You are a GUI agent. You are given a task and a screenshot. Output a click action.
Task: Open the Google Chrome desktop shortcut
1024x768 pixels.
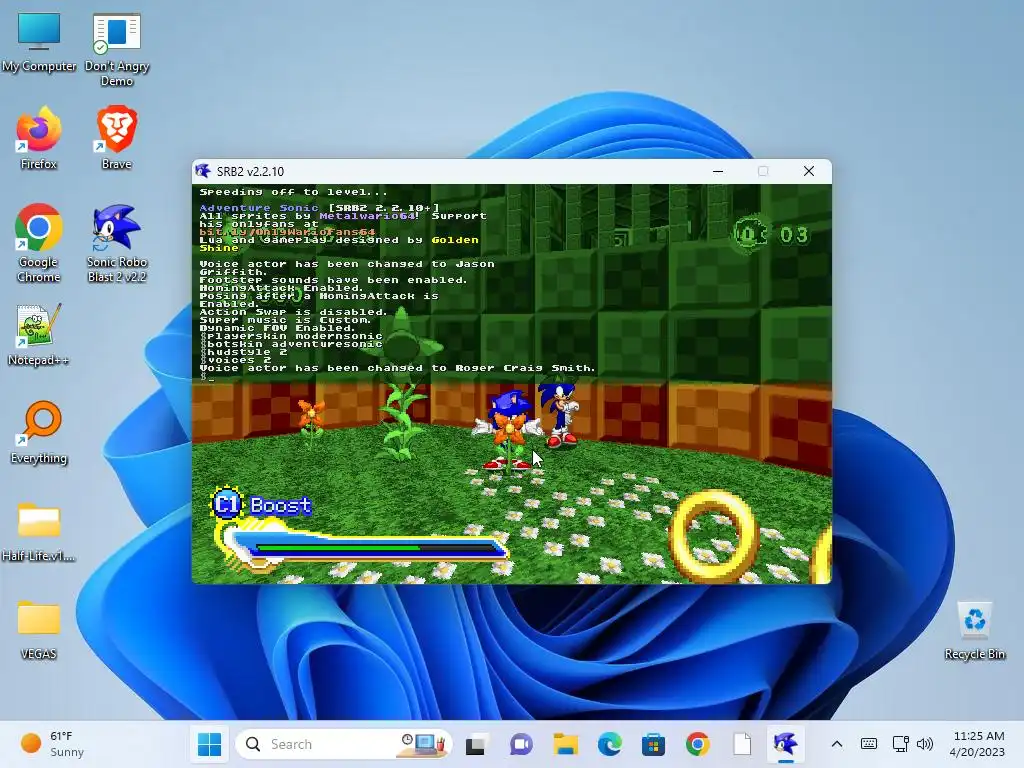(39, 243)
